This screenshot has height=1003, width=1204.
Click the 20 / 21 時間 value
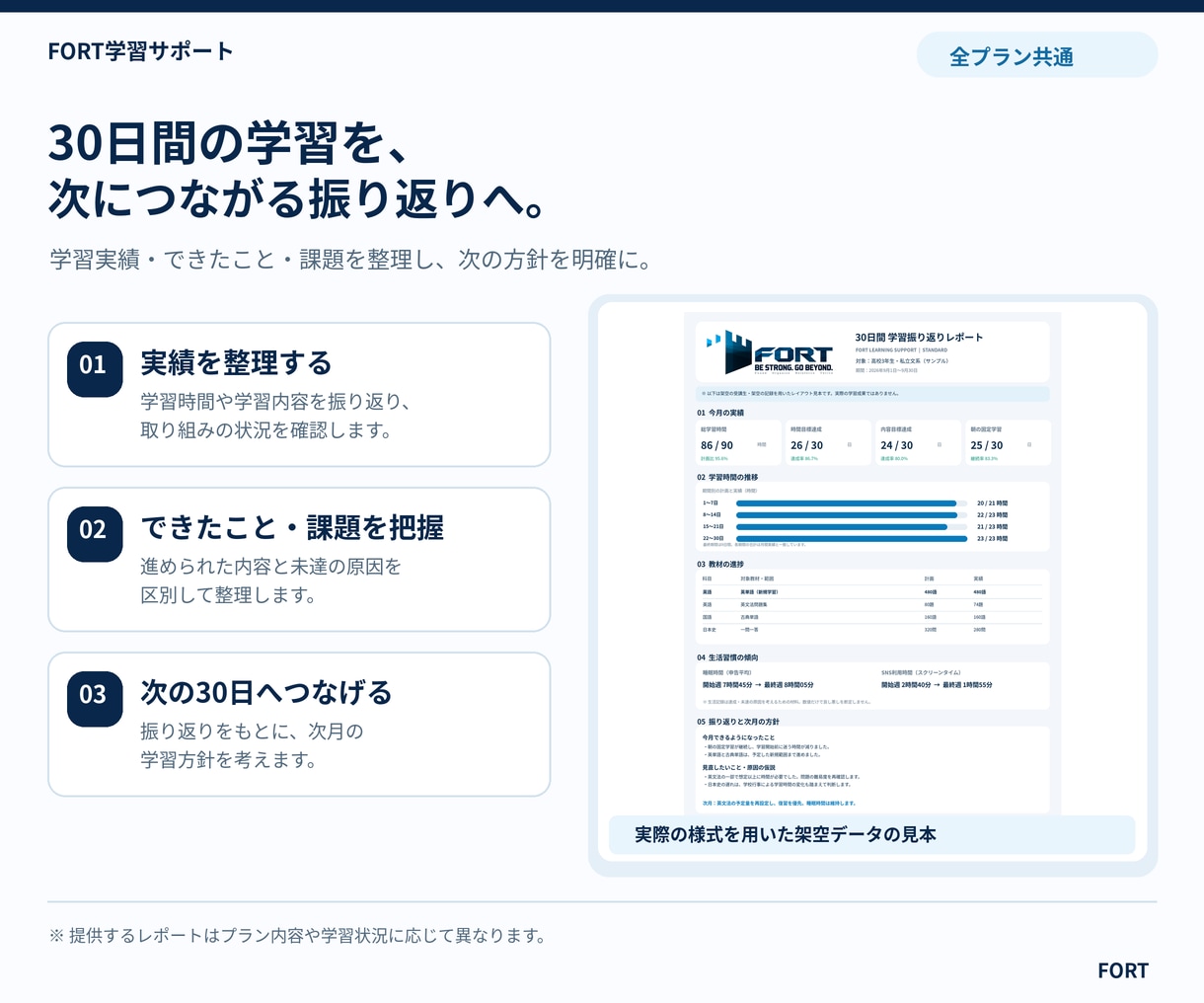[993, 503]
